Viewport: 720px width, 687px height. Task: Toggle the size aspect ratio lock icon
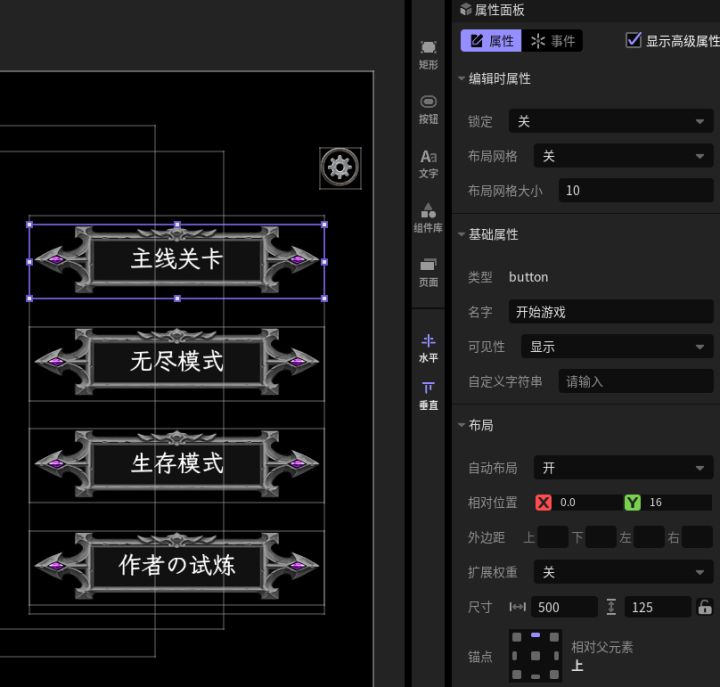(705, 607)
